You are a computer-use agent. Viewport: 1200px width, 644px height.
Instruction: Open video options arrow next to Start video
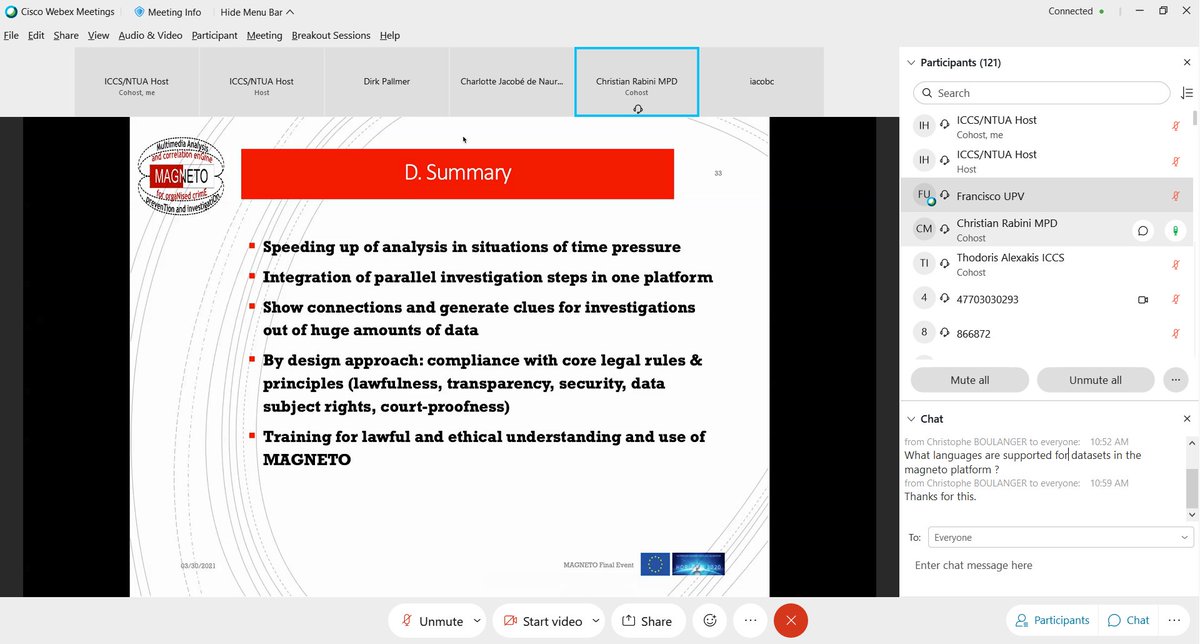[x=596, y=621]
